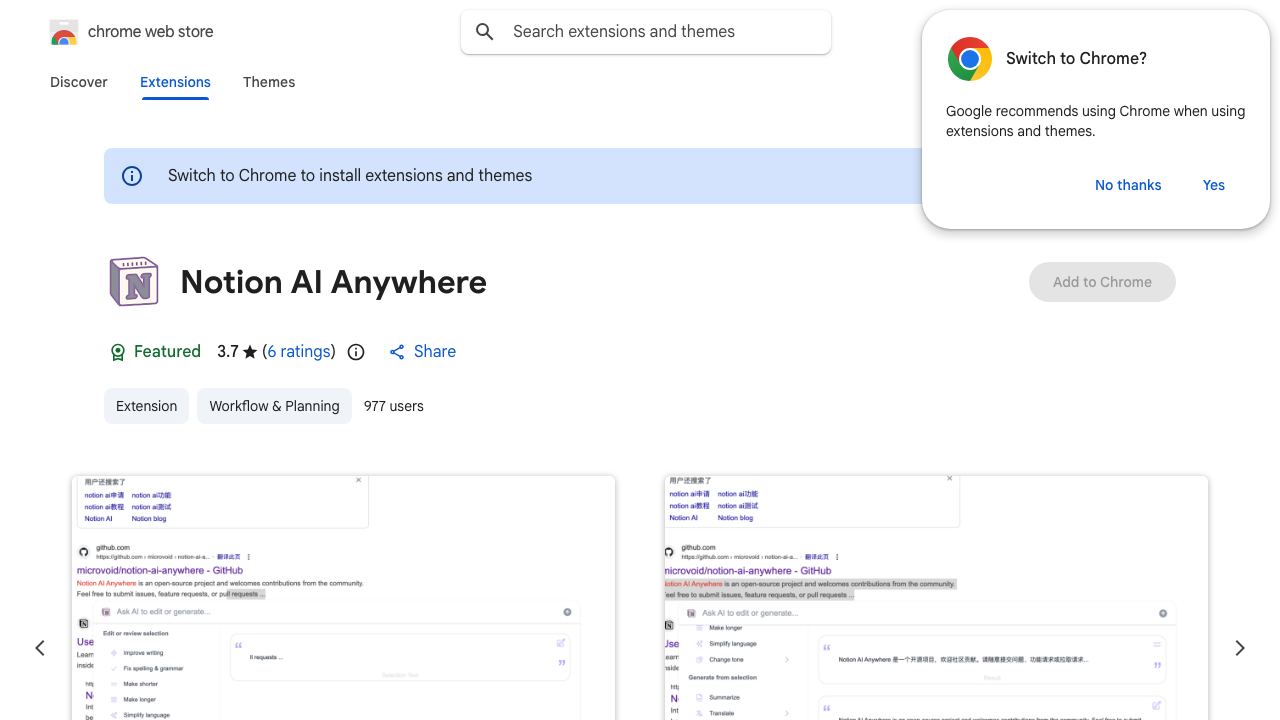Click the Featured label text
Screen dimensions: 1280x720
point(167,352)
